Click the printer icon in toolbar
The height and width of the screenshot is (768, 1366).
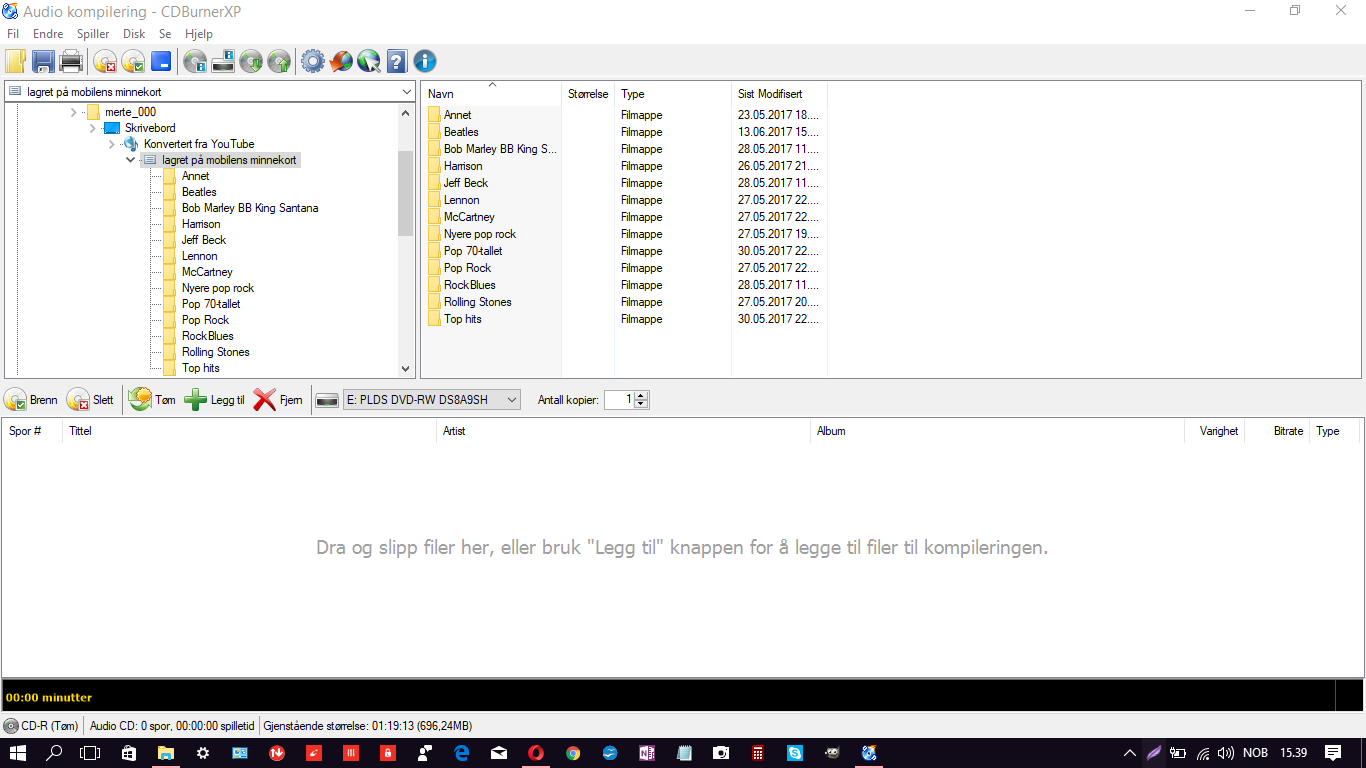tap(71, 62)
